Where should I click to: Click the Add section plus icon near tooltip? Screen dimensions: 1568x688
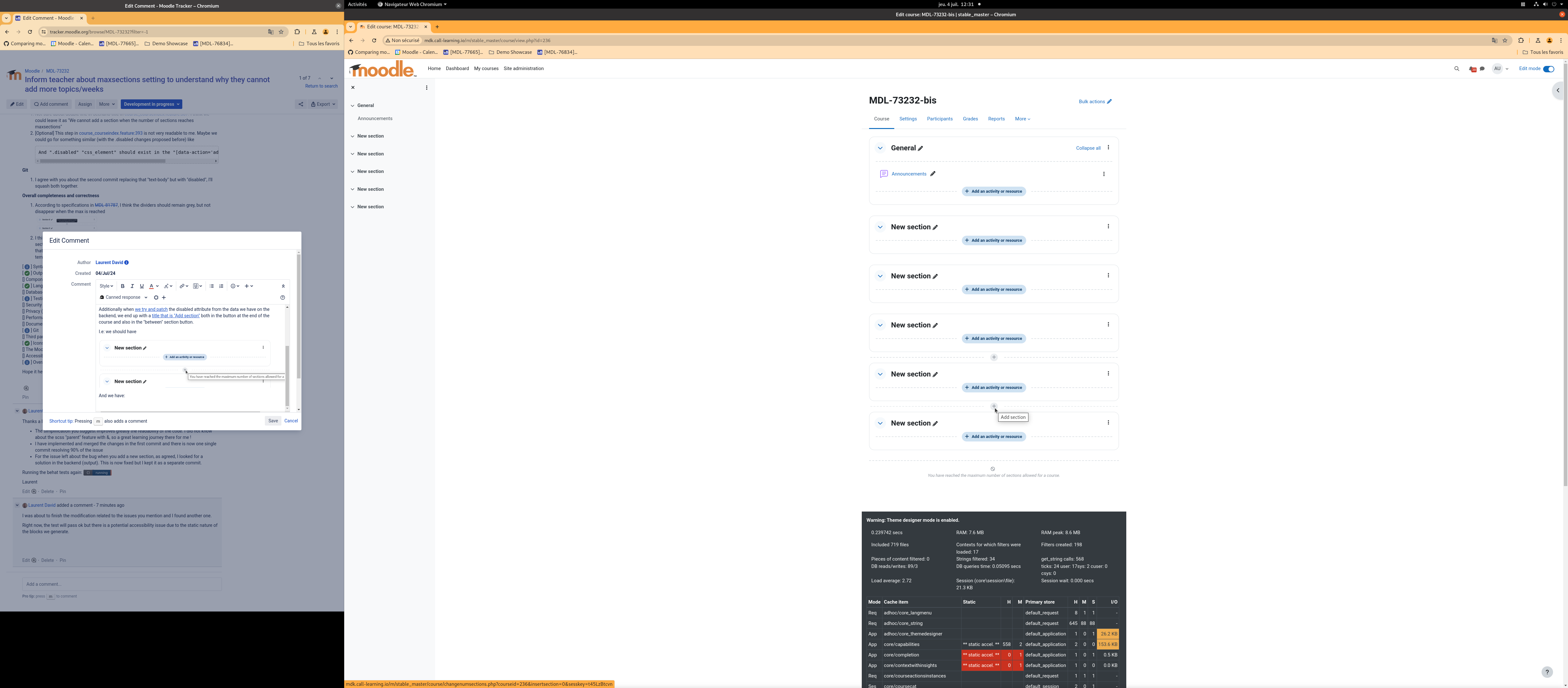994,406
